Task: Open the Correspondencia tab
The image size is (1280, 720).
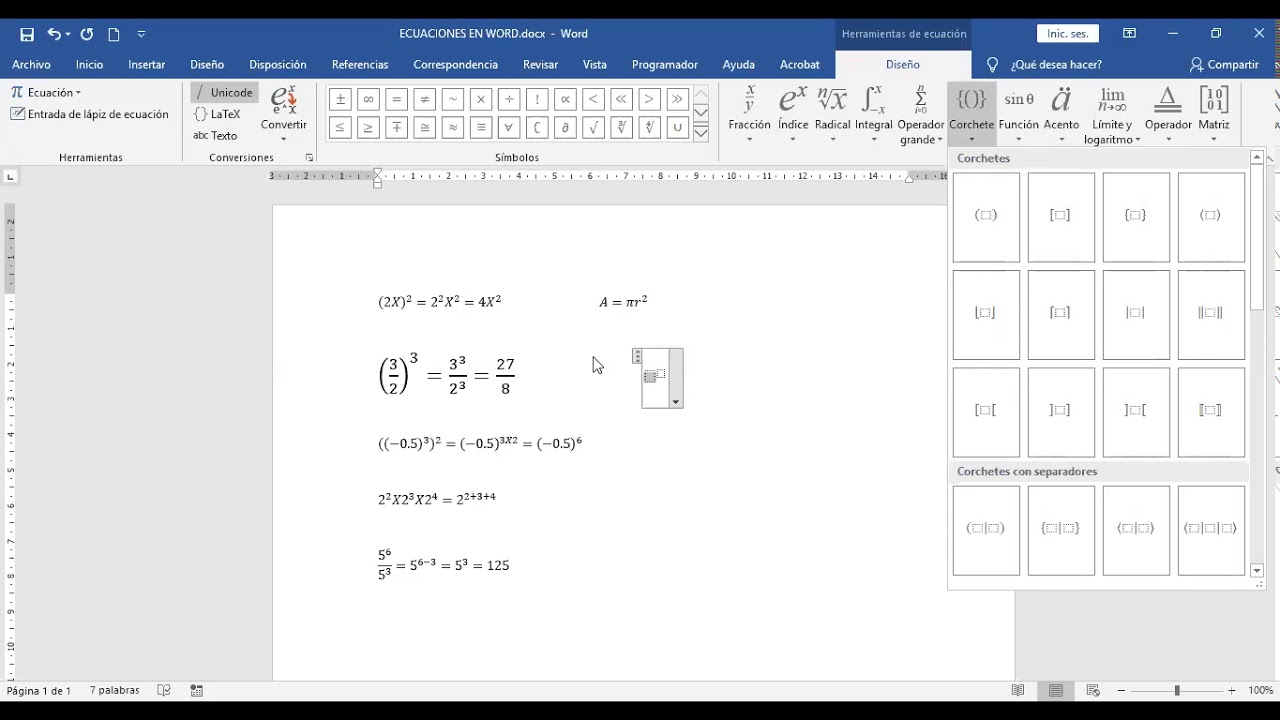Action: [455, 64]
